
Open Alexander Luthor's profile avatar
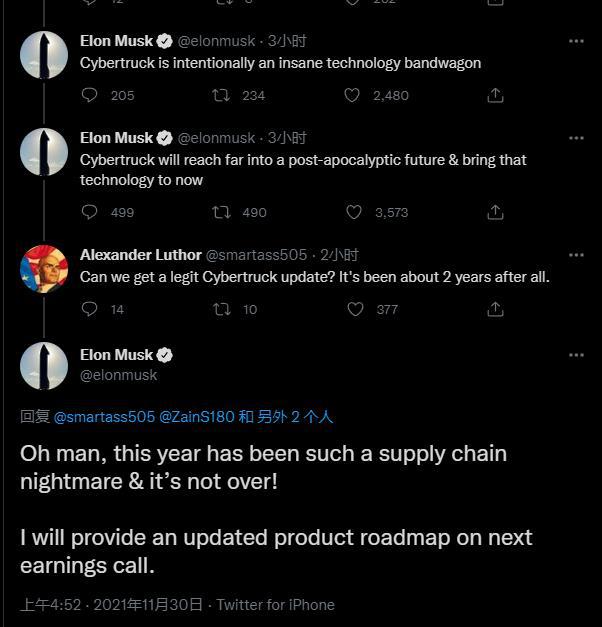tap(44, 268)
